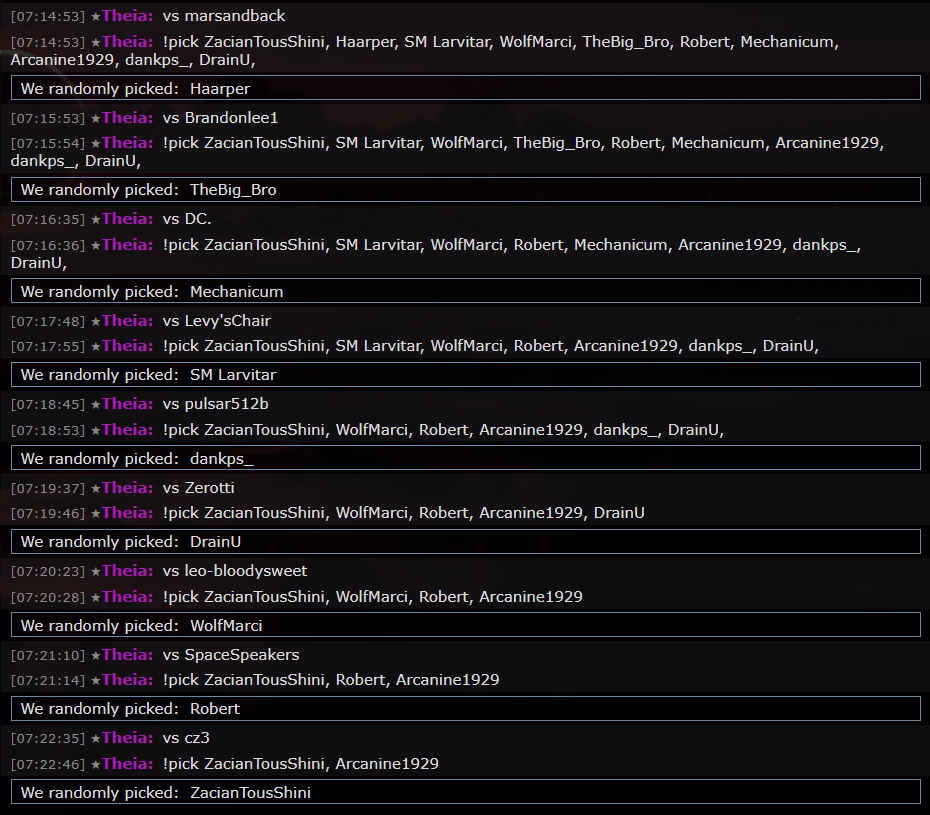Click the 'We randomly picked: WolfMarci' box
The image size is (930, 815).
(466, 625)
